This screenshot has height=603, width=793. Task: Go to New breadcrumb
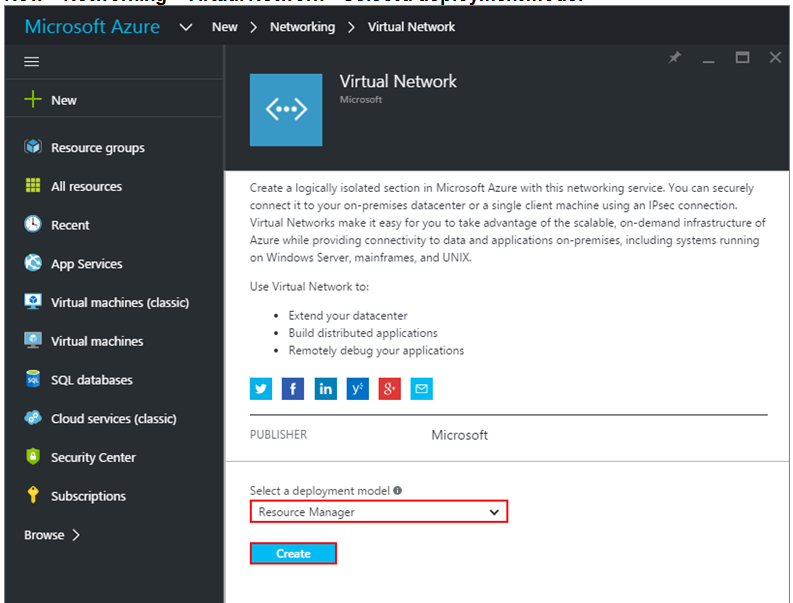[225, 27]
